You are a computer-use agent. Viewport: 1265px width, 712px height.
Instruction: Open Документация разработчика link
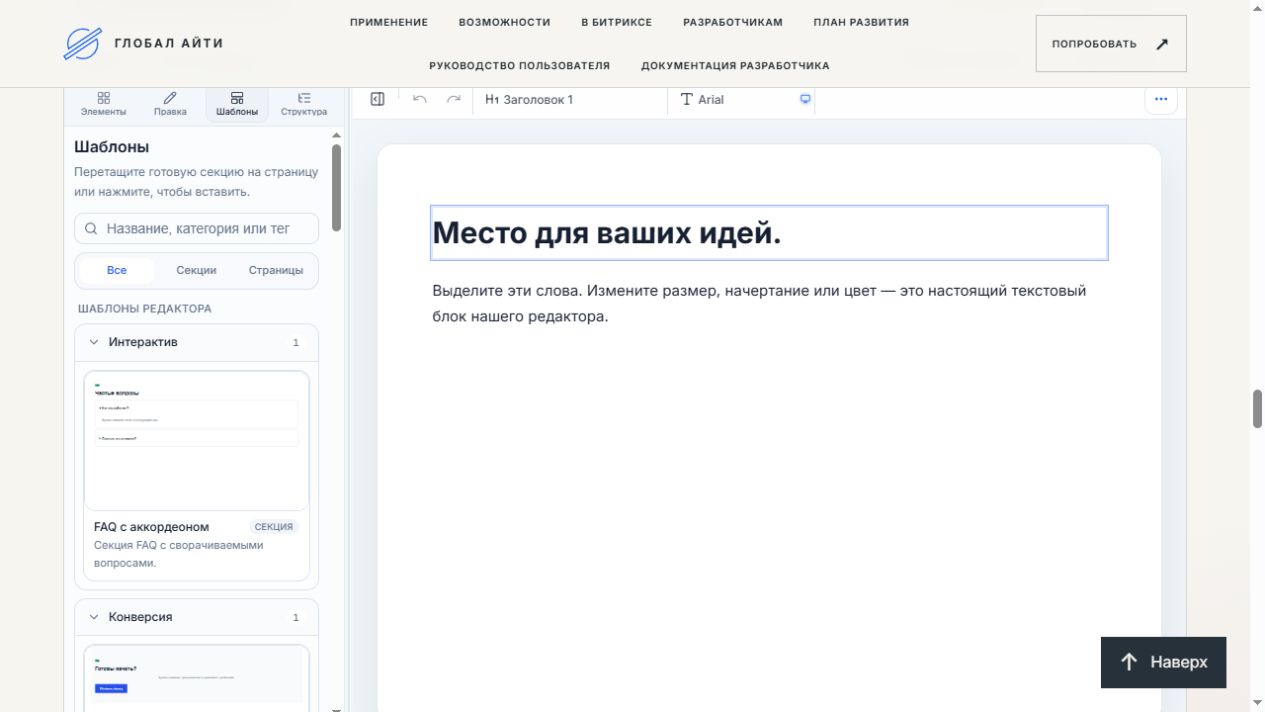(735, 66)
